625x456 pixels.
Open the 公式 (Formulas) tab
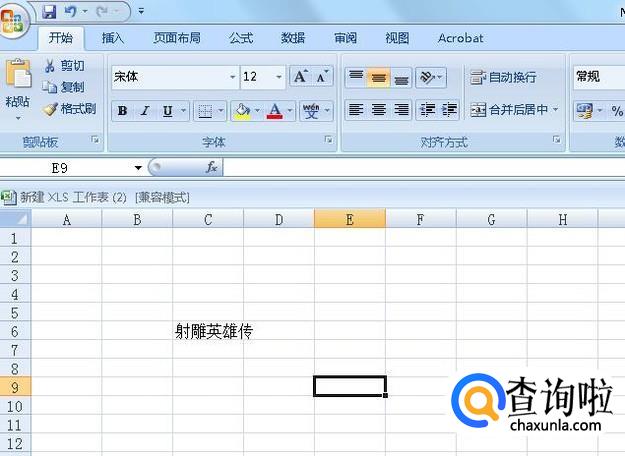(x=241, y=38)
